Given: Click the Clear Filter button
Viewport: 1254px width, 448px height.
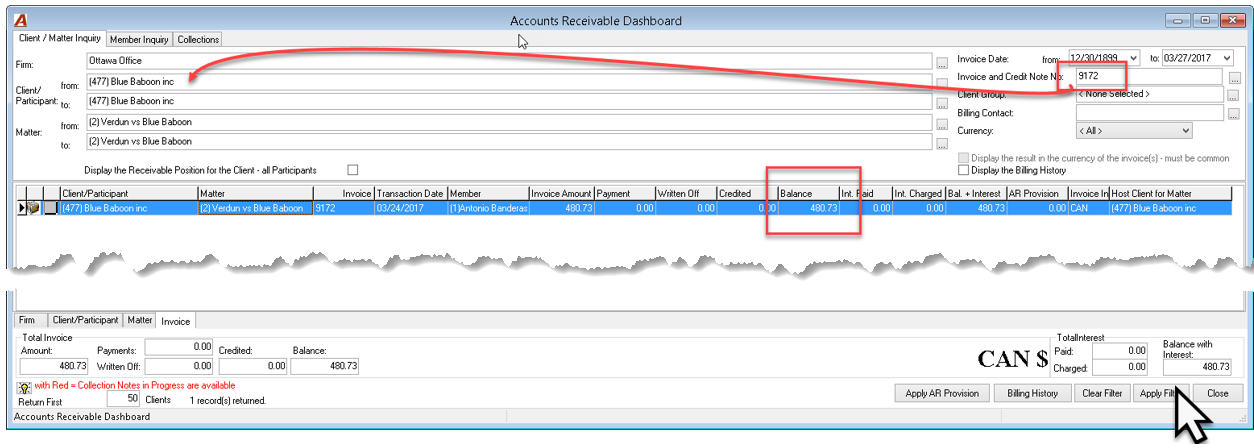Looking at the screenshot, I should point(1101,393).
